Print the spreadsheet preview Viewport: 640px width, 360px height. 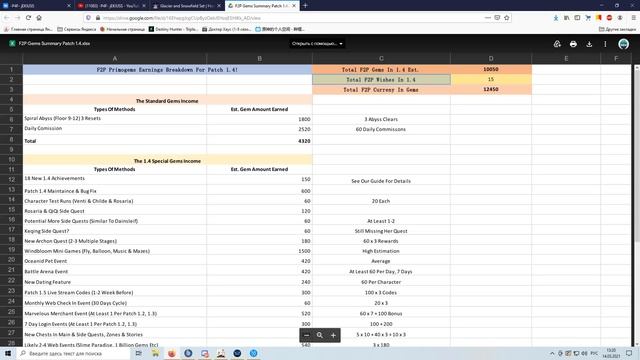coord(573,44)
